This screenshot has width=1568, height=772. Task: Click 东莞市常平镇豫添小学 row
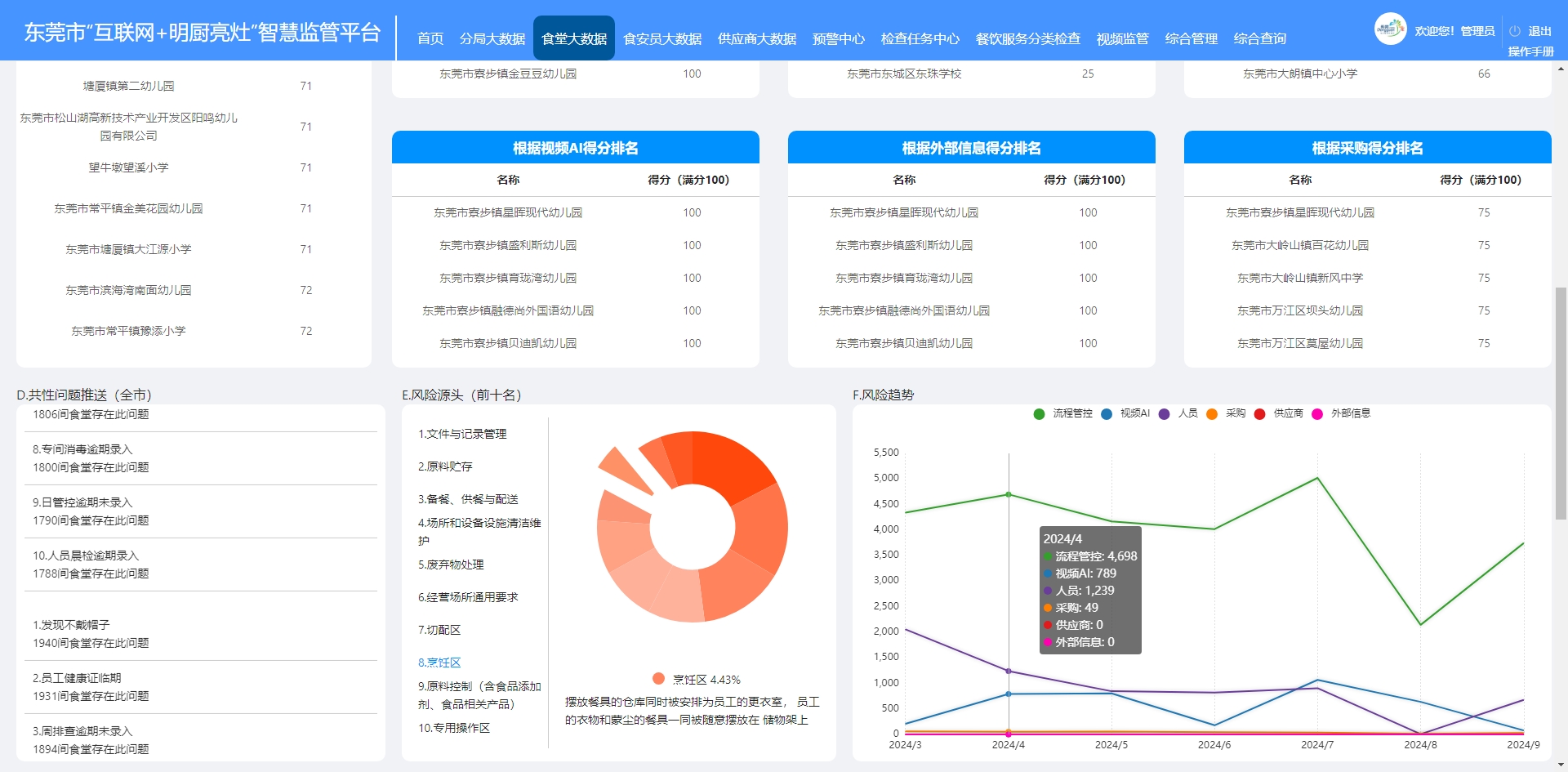pyautogui.click(x=194, y=331)
